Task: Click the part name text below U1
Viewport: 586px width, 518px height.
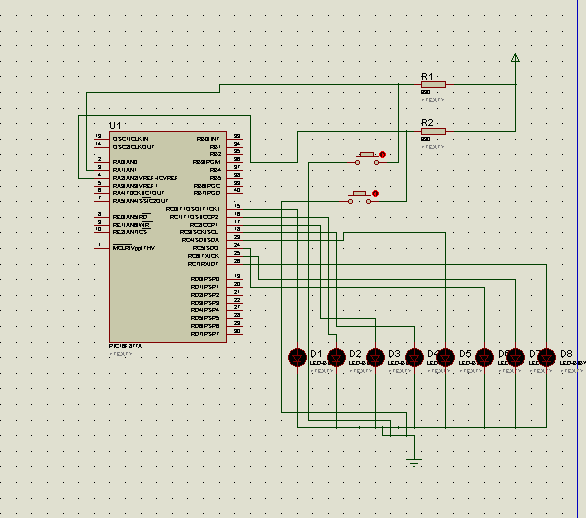Action: (x=126, y=346)
